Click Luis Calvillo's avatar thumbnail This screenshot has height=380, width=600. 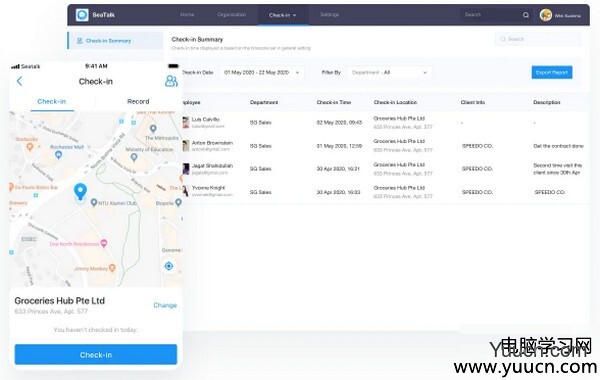[186, 122]
